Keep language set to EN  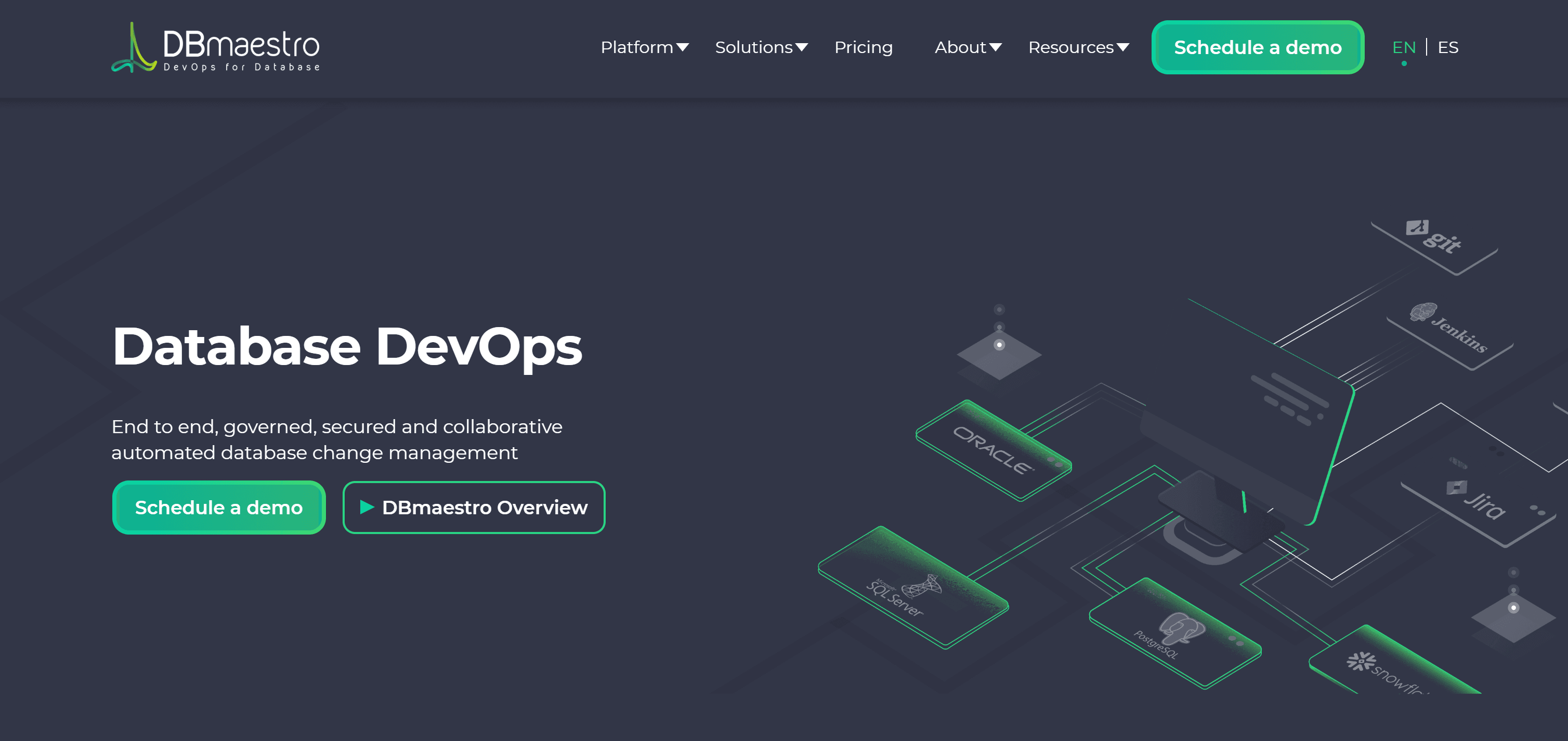(1404, 47)
